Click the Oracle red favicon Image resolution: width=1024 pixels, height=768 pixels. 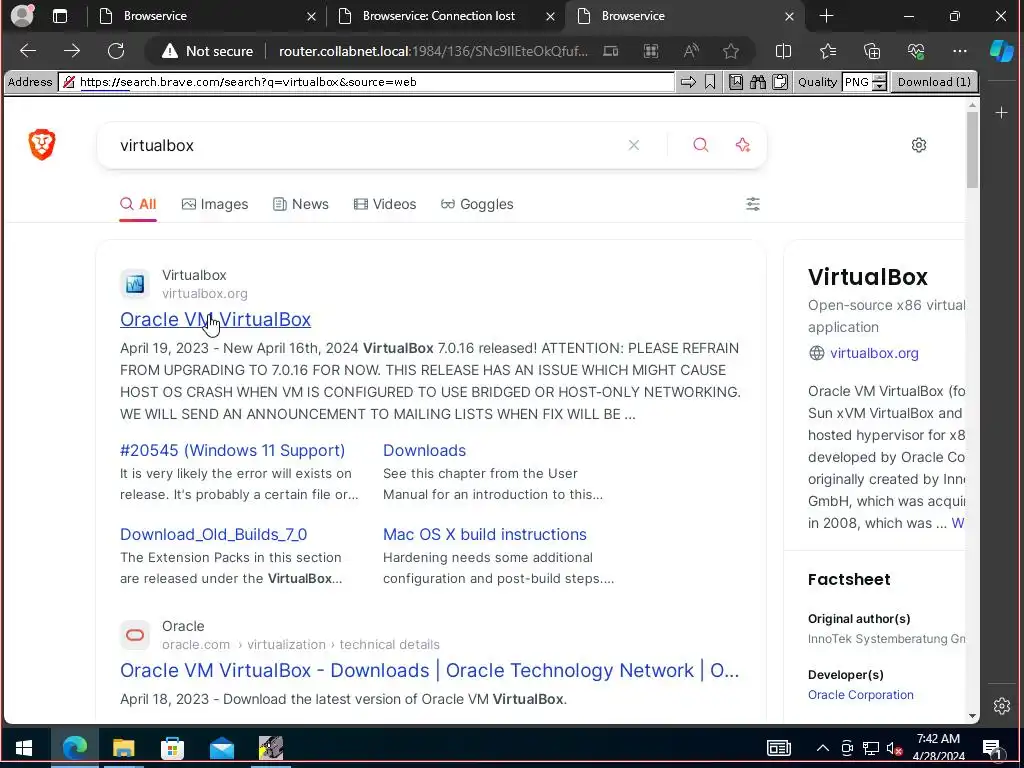(x=135, y=635)
